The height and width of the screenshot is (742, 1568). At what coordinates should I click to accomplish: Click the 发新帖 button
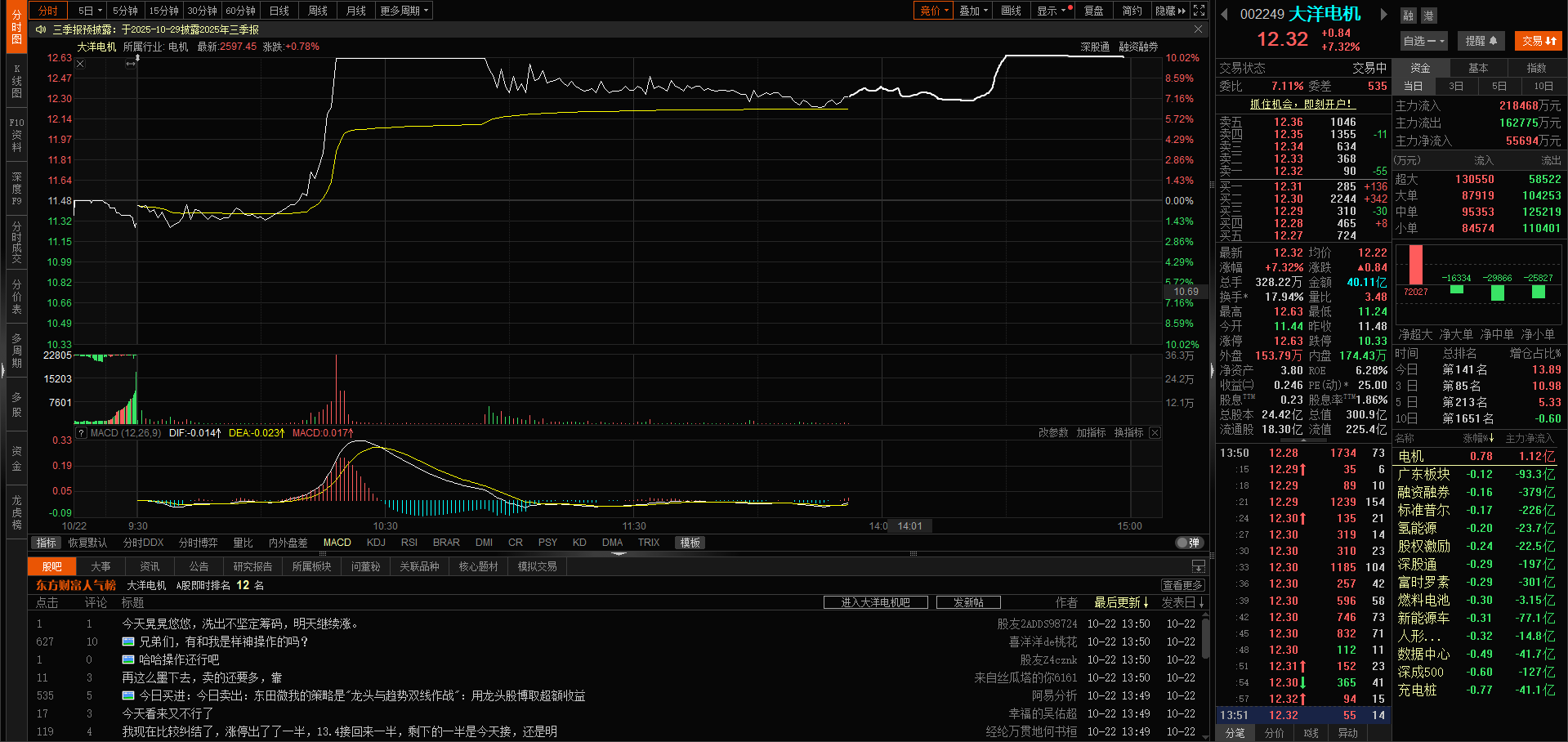[968, 602]
